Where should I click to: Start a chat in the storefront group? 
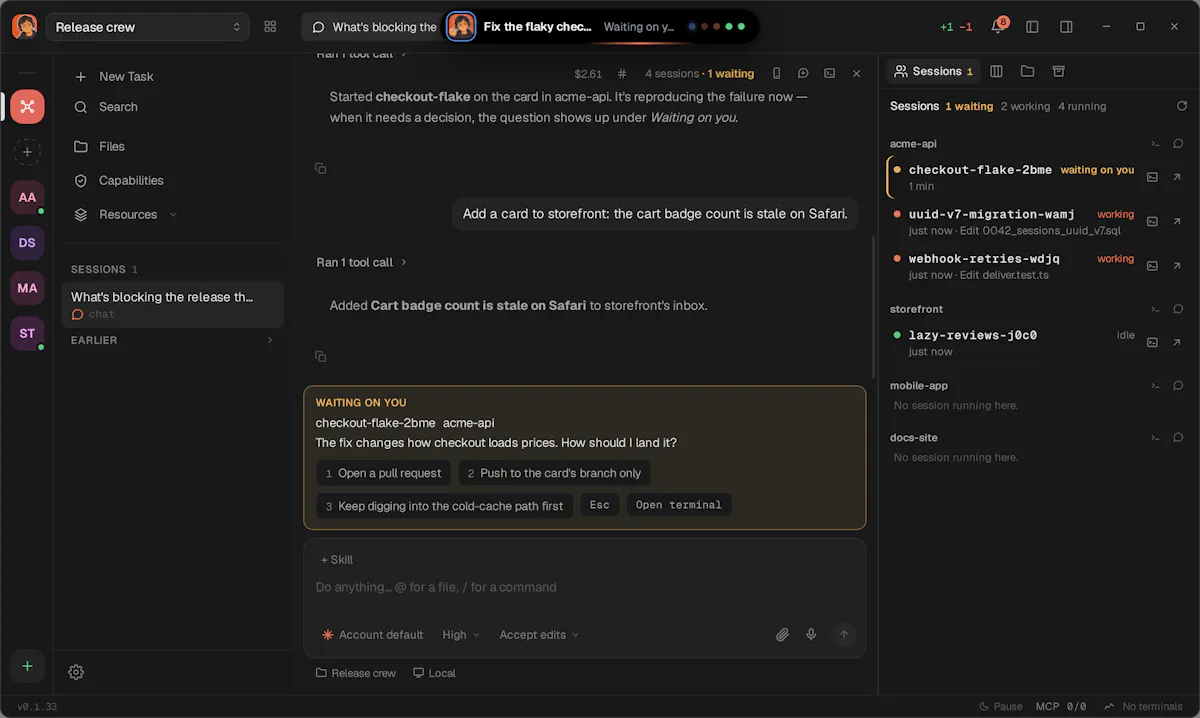pyautogui.click(x=1178, y=309)
